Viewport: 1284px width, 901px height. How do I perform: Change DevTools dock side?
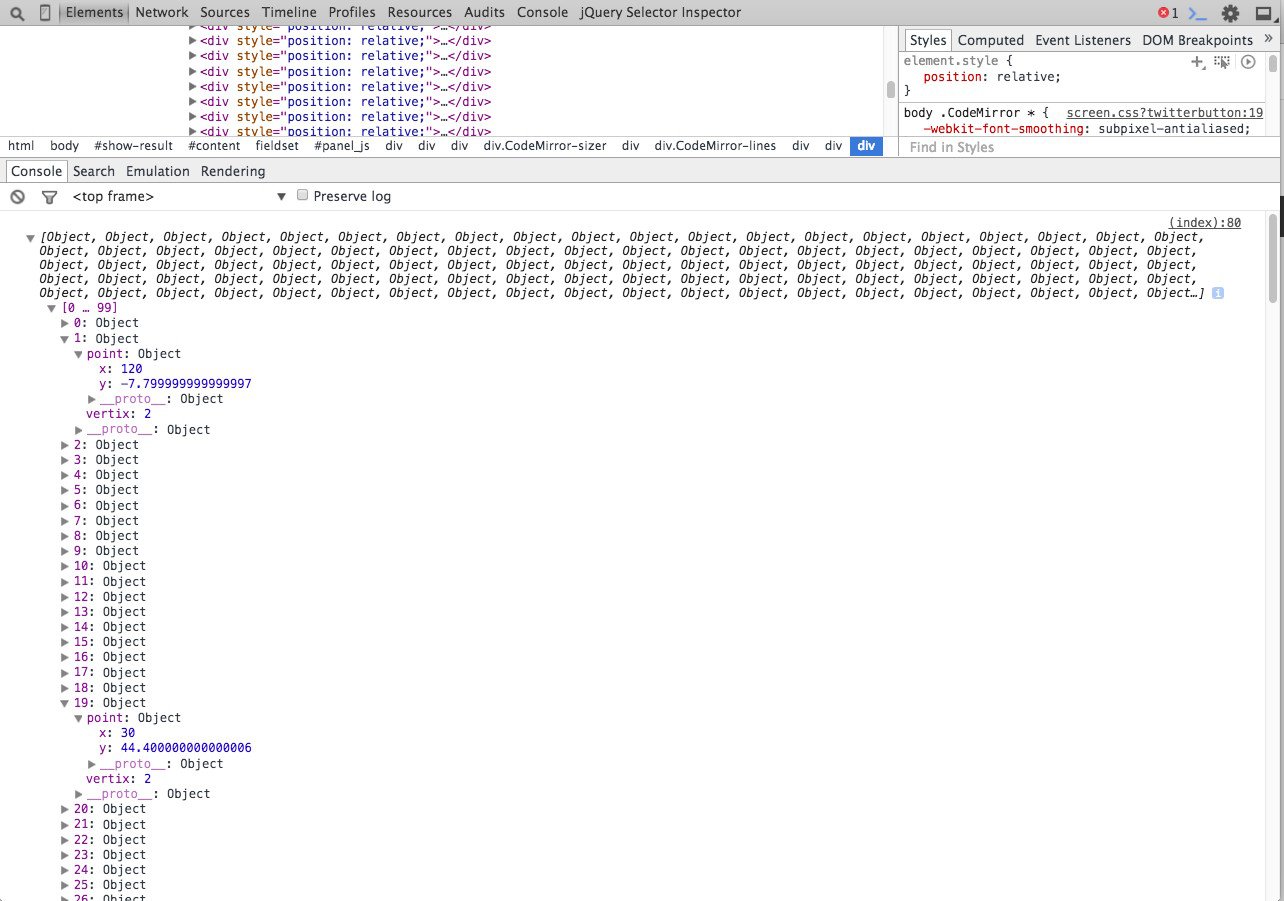point(1264,13)
